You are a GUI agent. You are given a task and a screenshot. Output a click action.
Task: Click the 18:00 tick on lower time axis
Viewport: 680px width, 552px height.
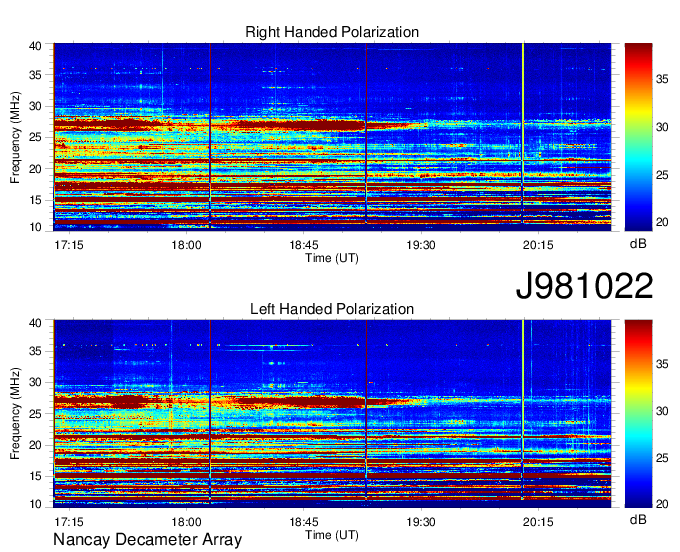186,522
